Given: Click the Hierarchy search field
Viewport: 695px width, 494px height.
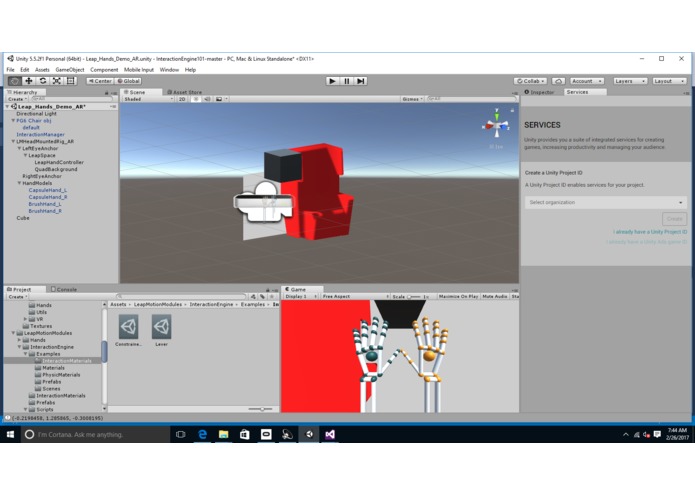Looking at the screenshot, I should click(x=71, y=99).
